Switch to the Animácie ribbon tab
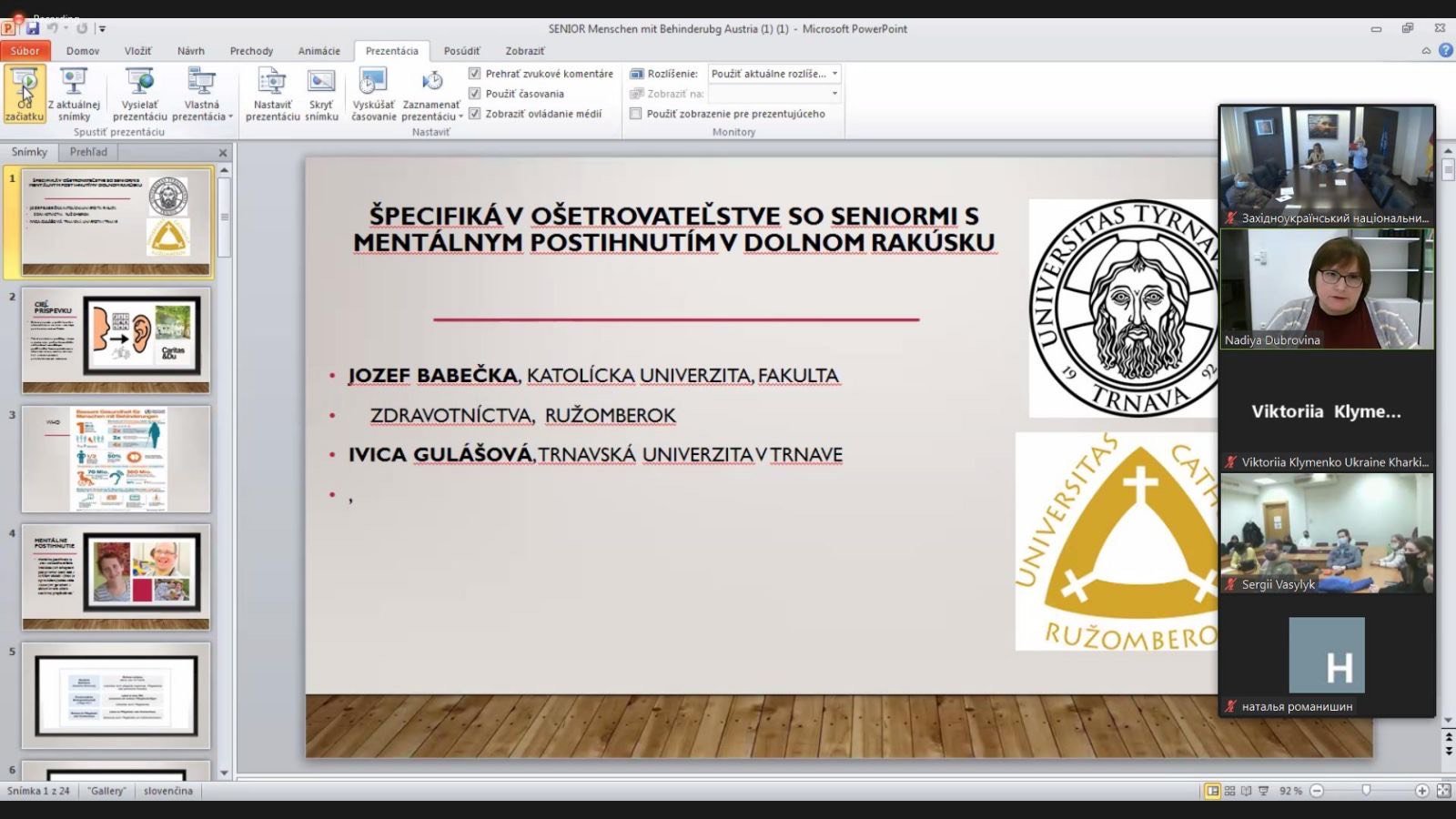1456x819 pixels. tap(319, 51)
